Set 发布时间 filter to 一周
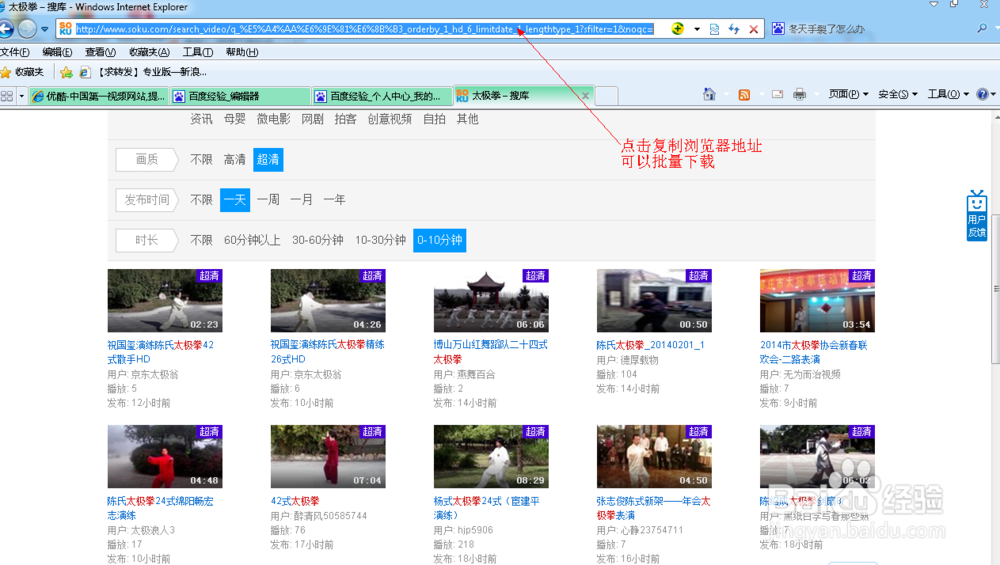This screenshot has width=1000, height=565. [268, 200]
